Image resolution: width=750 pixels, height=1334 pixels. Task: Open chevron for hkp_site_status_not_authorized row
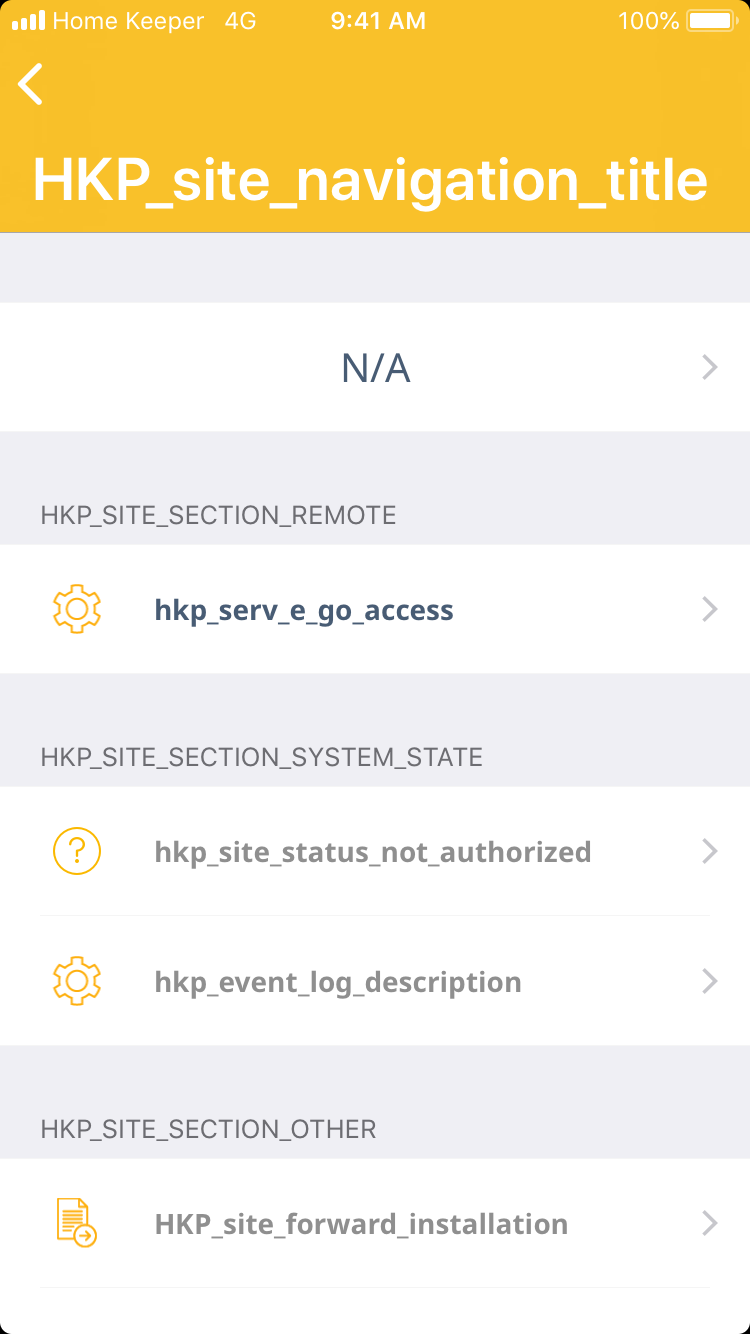710,851
